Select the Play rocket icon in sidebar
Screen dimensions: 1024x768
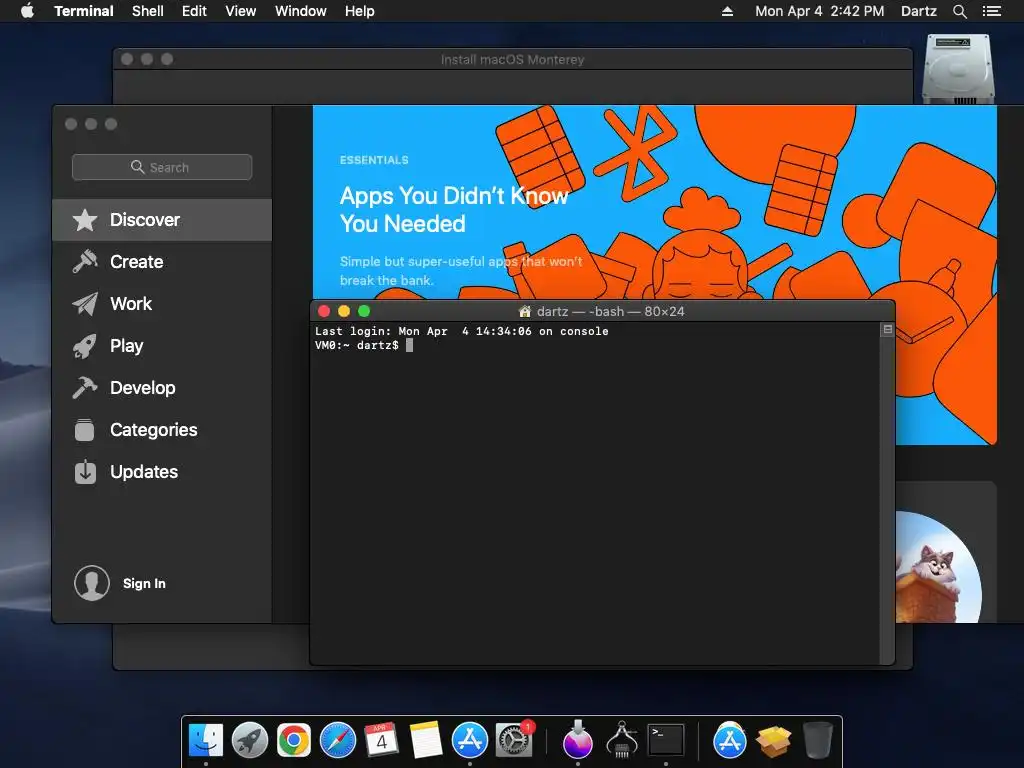point(85,346)
